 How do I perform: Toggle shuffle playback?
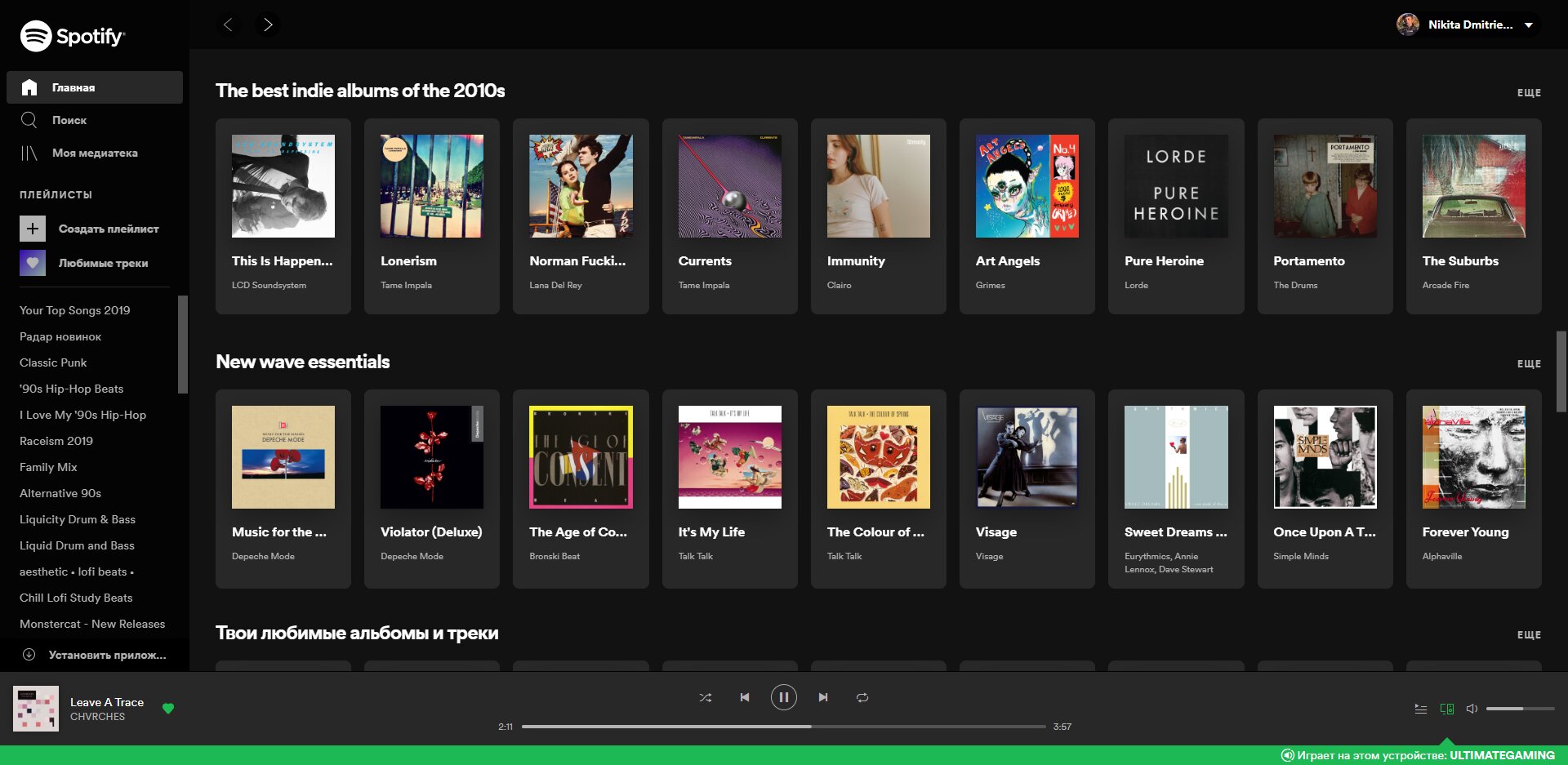tap(706, 697)
